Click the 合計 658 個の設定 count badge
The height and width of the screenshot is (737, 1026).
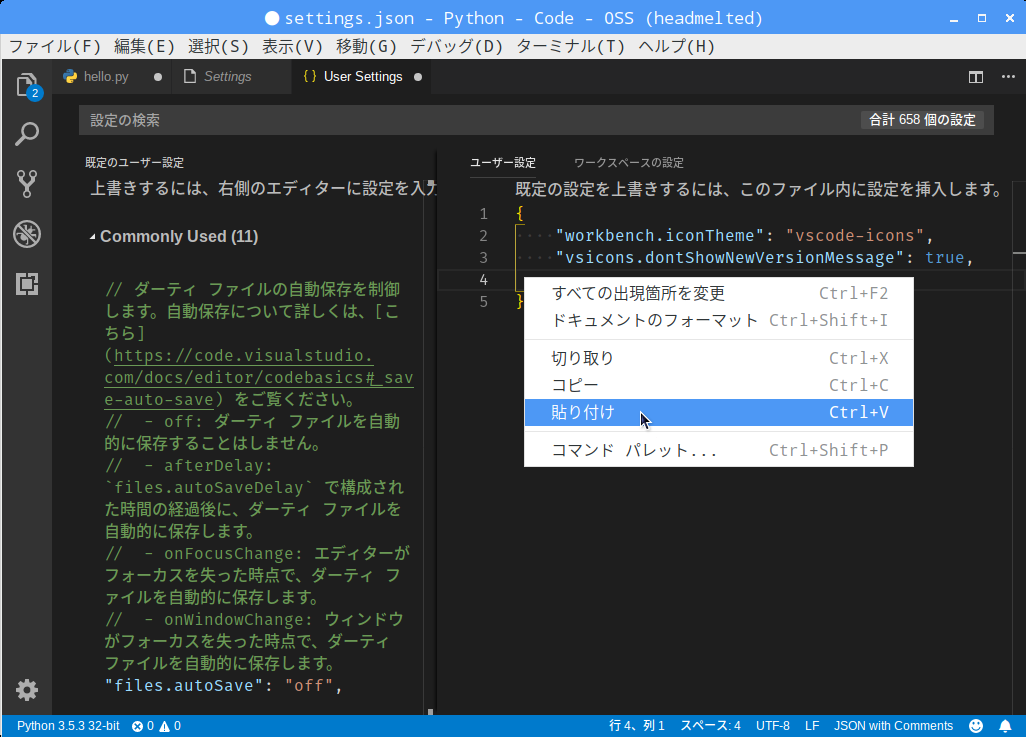pyautogui.click(x=922, y=120)
